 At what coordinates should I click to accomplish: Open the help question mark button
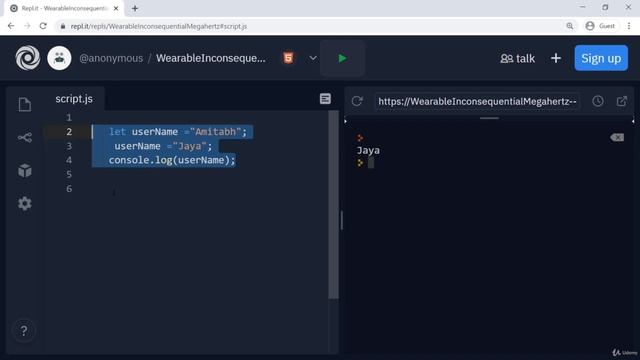24,330
